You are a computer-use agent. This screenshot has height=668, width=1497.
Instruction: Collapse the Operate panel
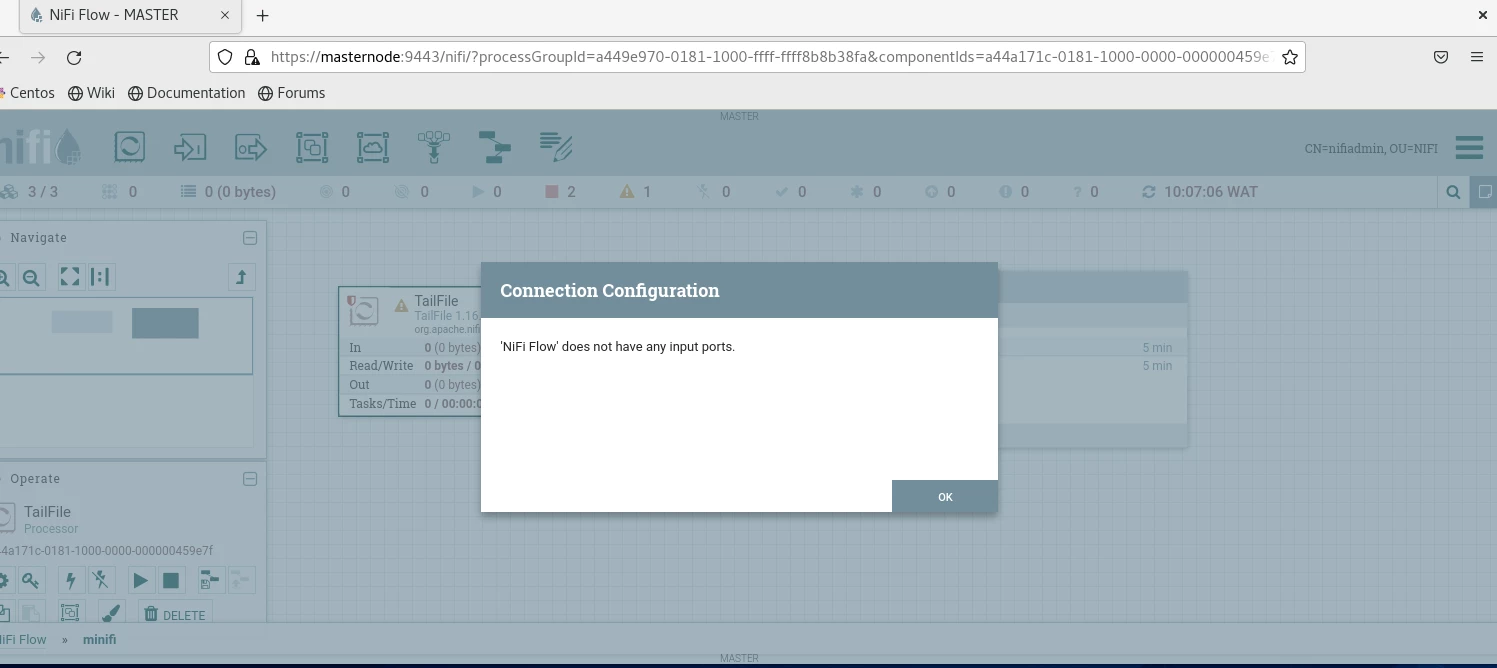[x=250, y=479]
